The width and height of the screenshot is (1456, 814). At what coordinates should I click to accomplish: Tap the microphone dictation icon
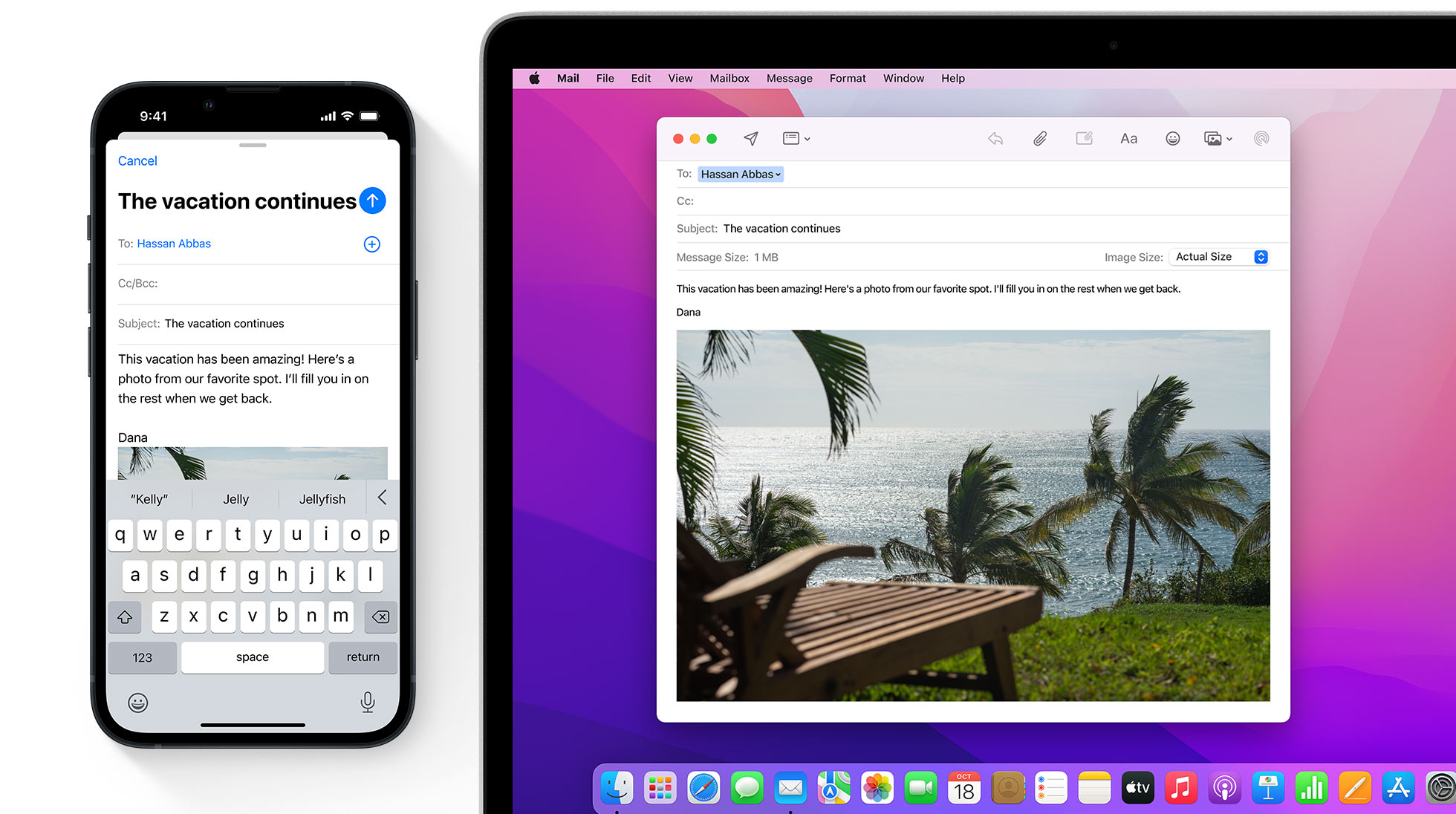(x=367, y=702)
